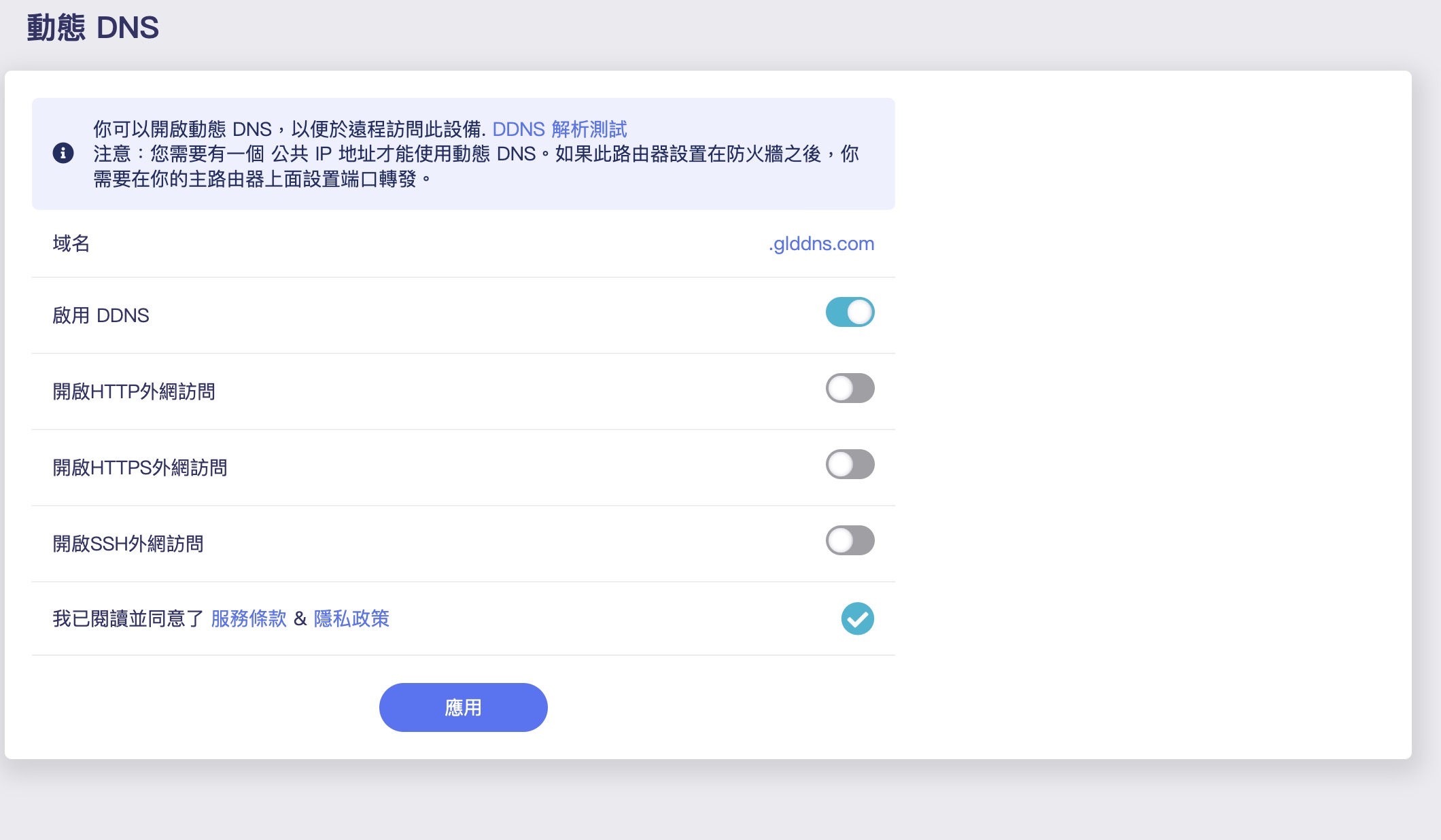Enable the 開啟HTTP外網訪問 toggle
The width and height of the screenshot is (1441, 840).
[x=850, y=389]
